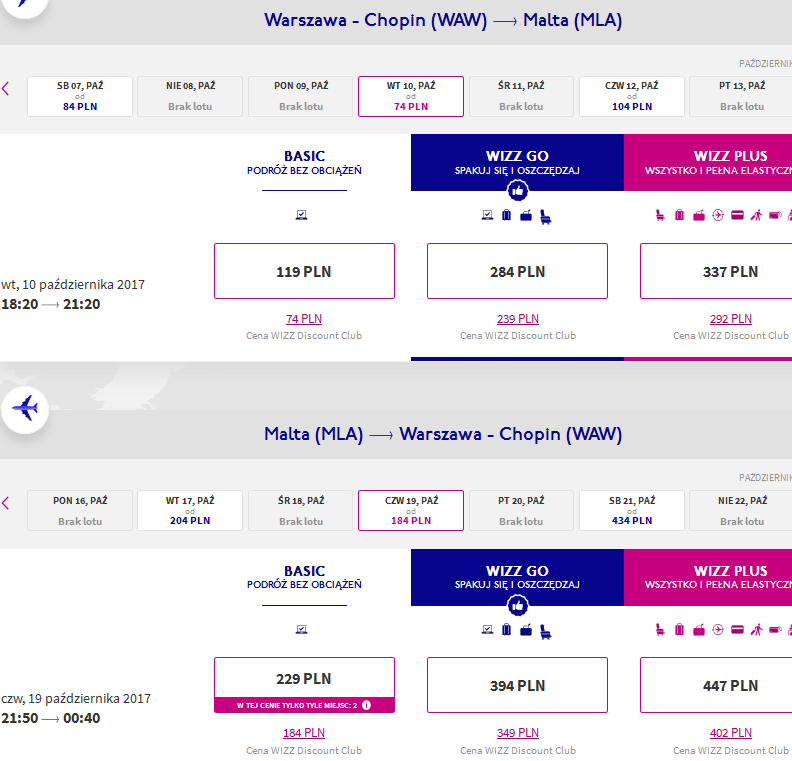Choose return BASIC fare 229 PLN
This screenshot has height=761, width=792.
coord(304,685)
